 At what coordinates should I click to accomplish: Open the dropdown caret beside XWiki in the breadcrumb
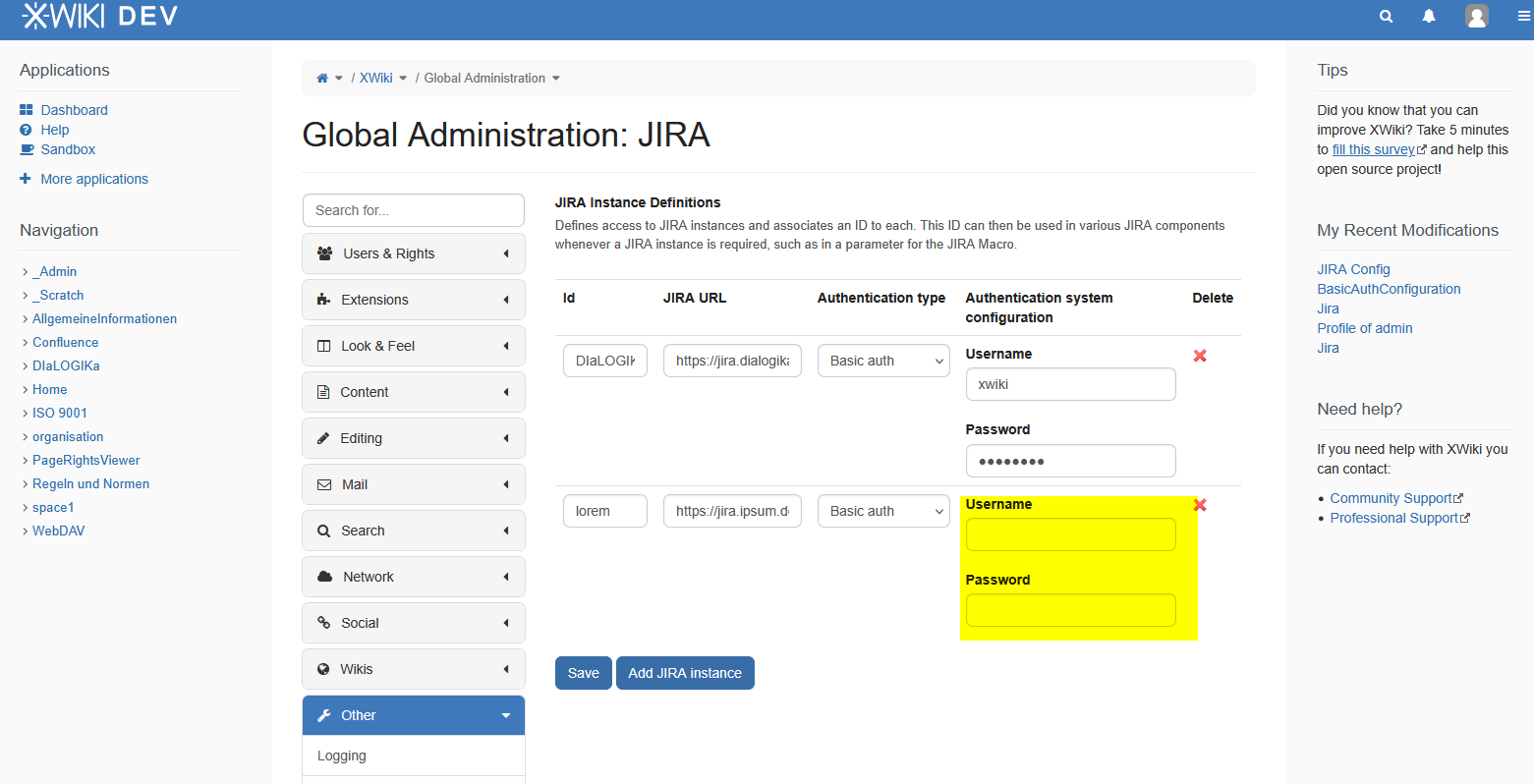[403, 79]
